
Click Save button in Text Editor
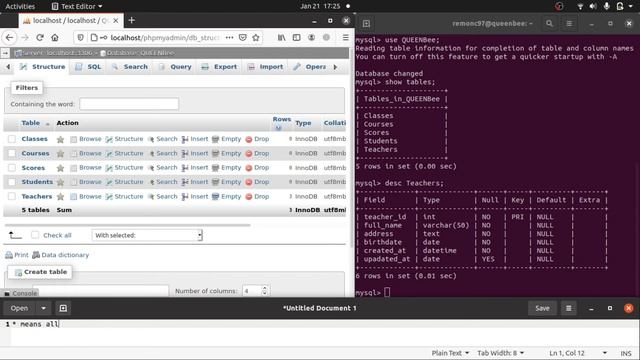point(542,308)
